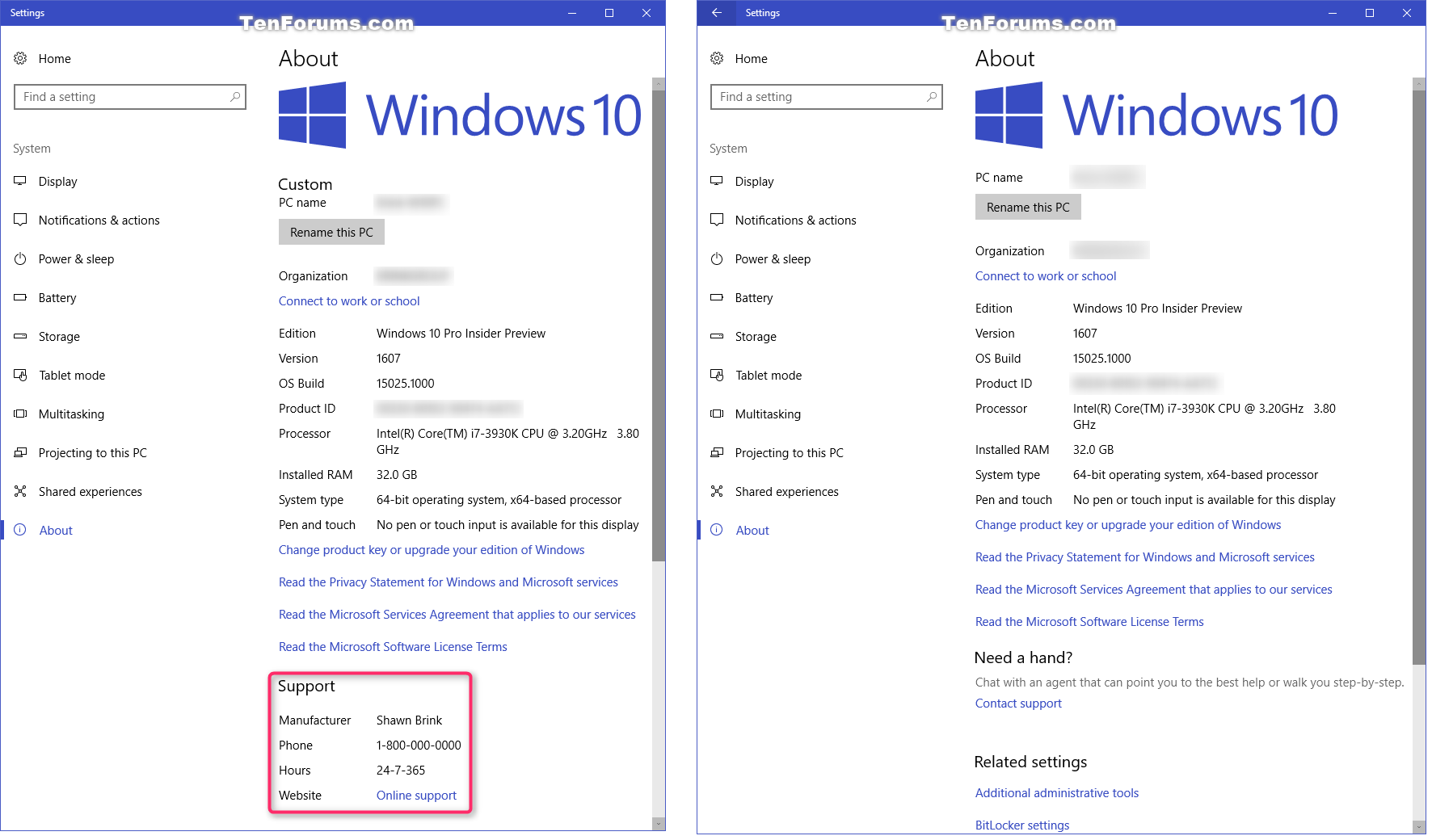1432x840 pixels.
Task: Open Privacy Statement link in left window
Action: (449, 582)
